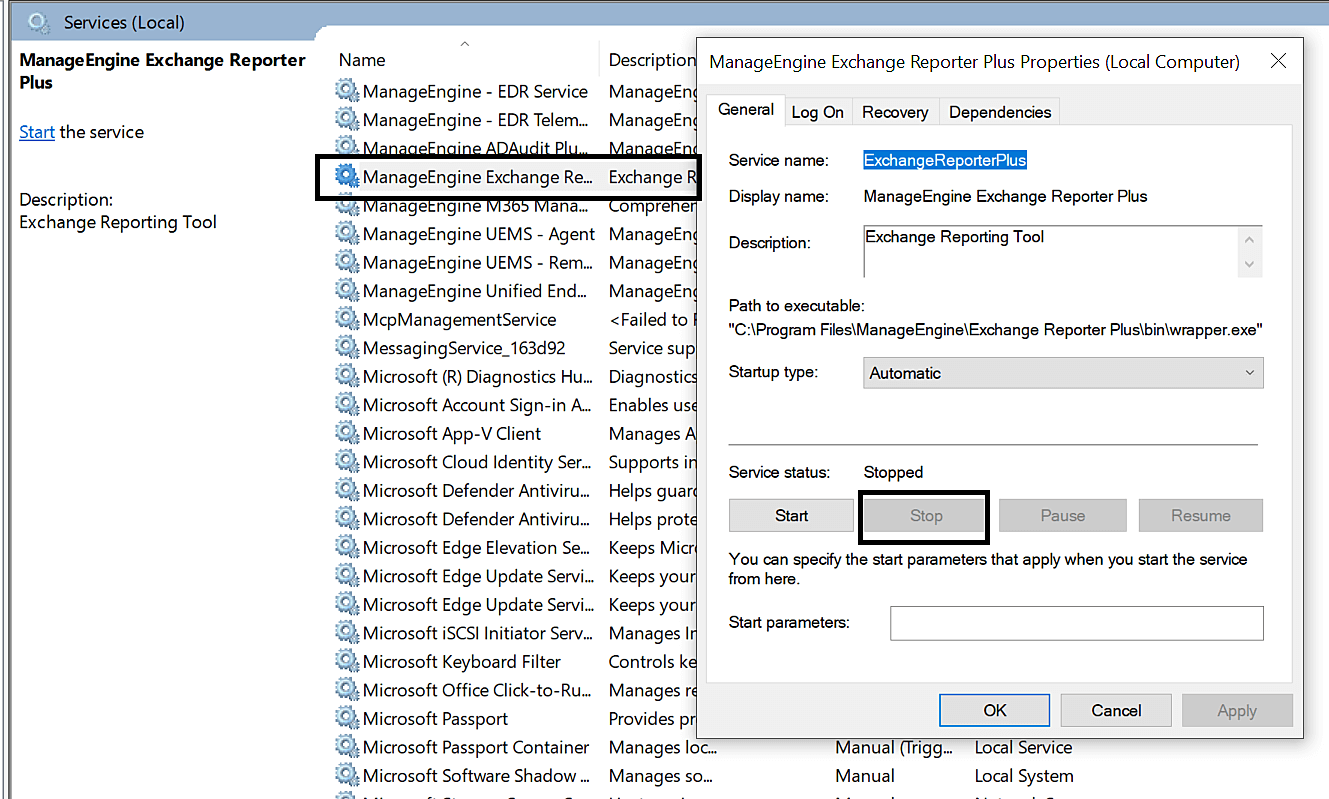Click gear icon for Microsoft Passport Container
The width and height of the screenshot is (1329, 799).
pyautogui.click(x=347, y=747)
